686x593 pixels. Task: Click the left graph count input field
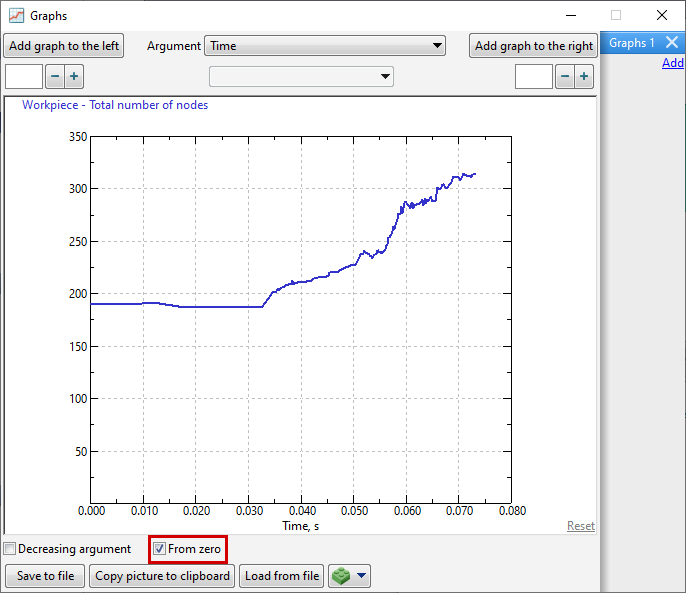click(x=24, y=77)
